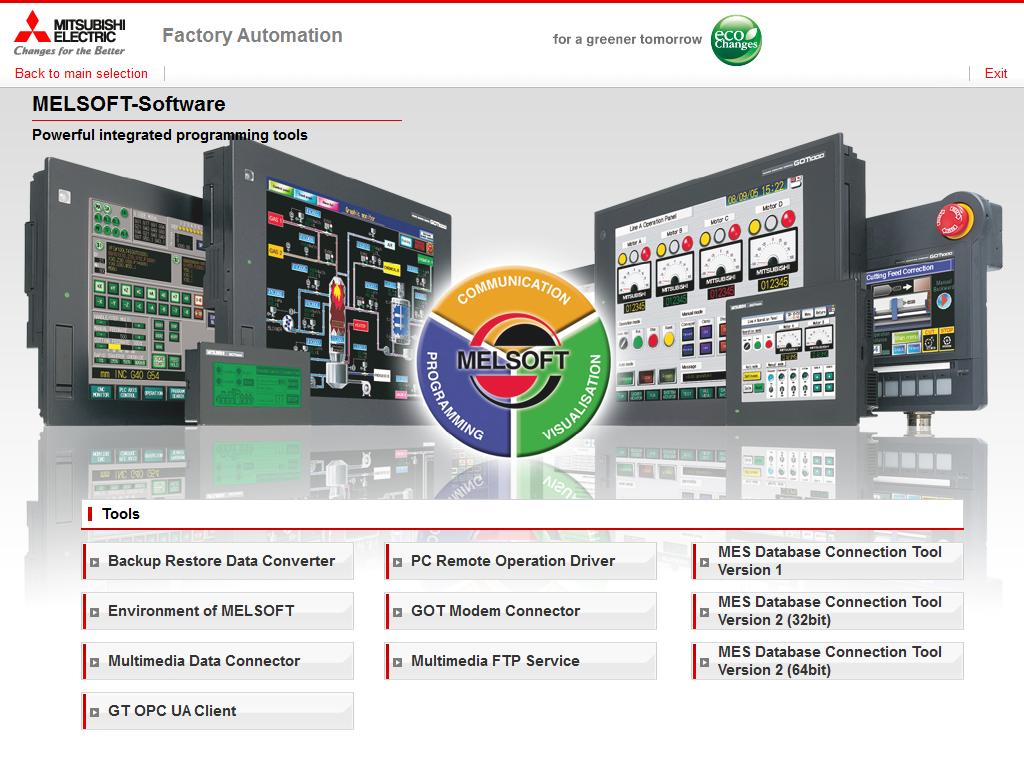The height and width of the screenshot is (768, 1024).
Task: Click arrow icon beside Multimedia FTP Service
Action: pos(398,662)
